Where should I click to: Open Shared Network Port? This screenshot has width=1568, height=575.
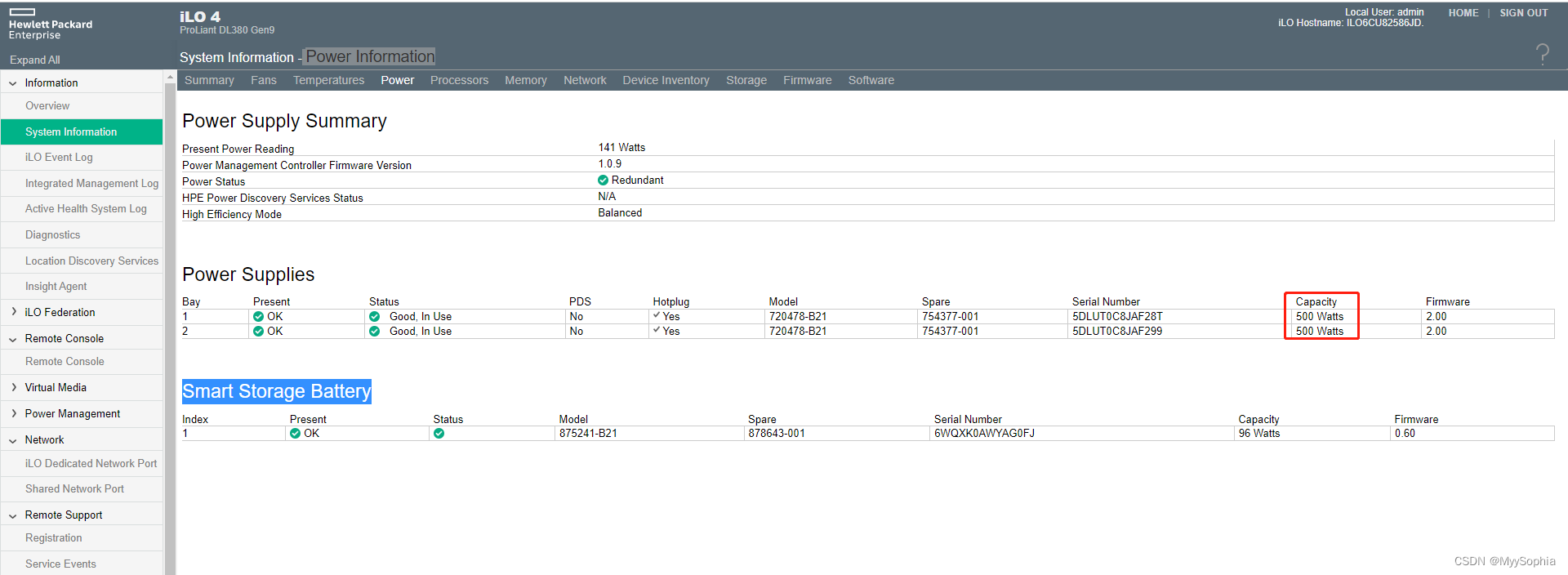coord(82,489)
